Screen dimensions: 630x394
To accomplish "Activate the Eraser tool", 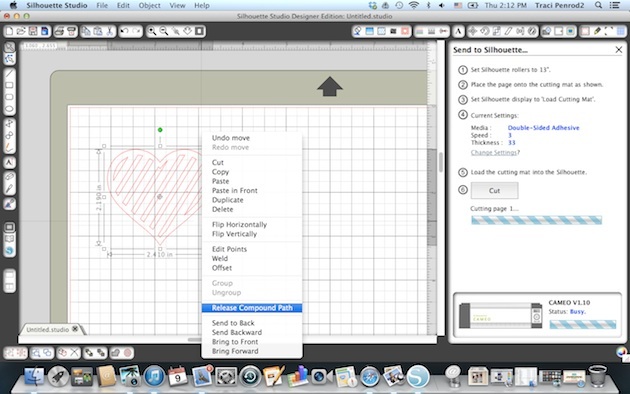I will 9,177.
